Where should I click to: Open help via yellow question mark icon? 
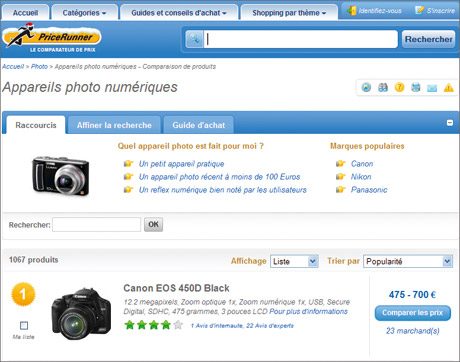click(399, 87)
